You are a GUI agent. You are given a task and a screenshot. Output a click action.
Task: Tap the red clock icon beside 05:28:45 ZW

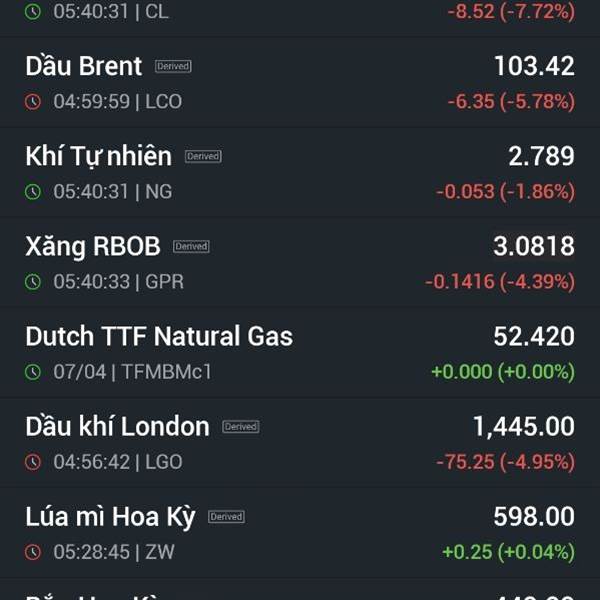tap(33, 552)
